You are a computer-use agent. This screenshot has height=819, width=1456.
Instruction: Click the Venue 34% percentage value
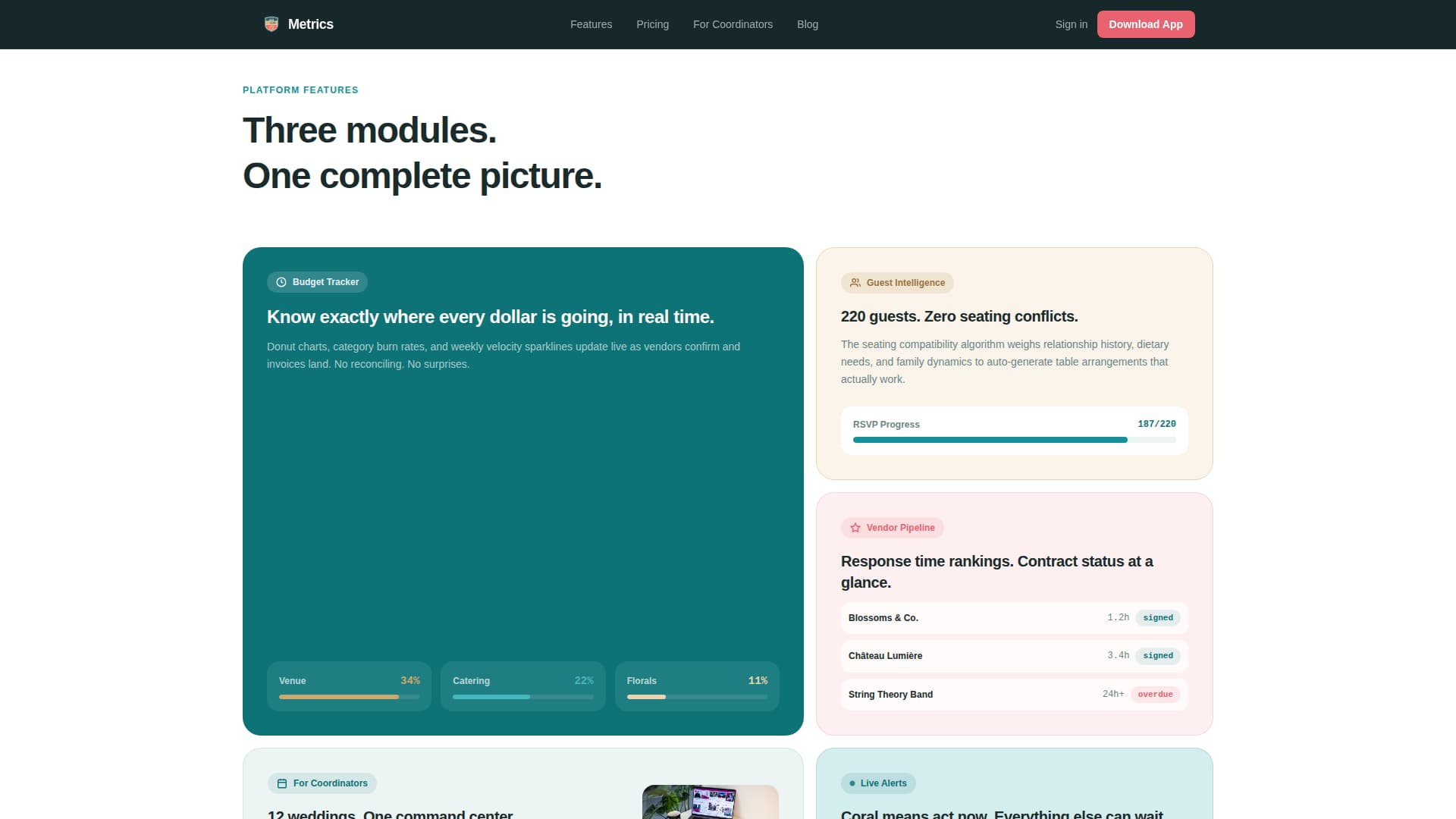click(410, 681)
